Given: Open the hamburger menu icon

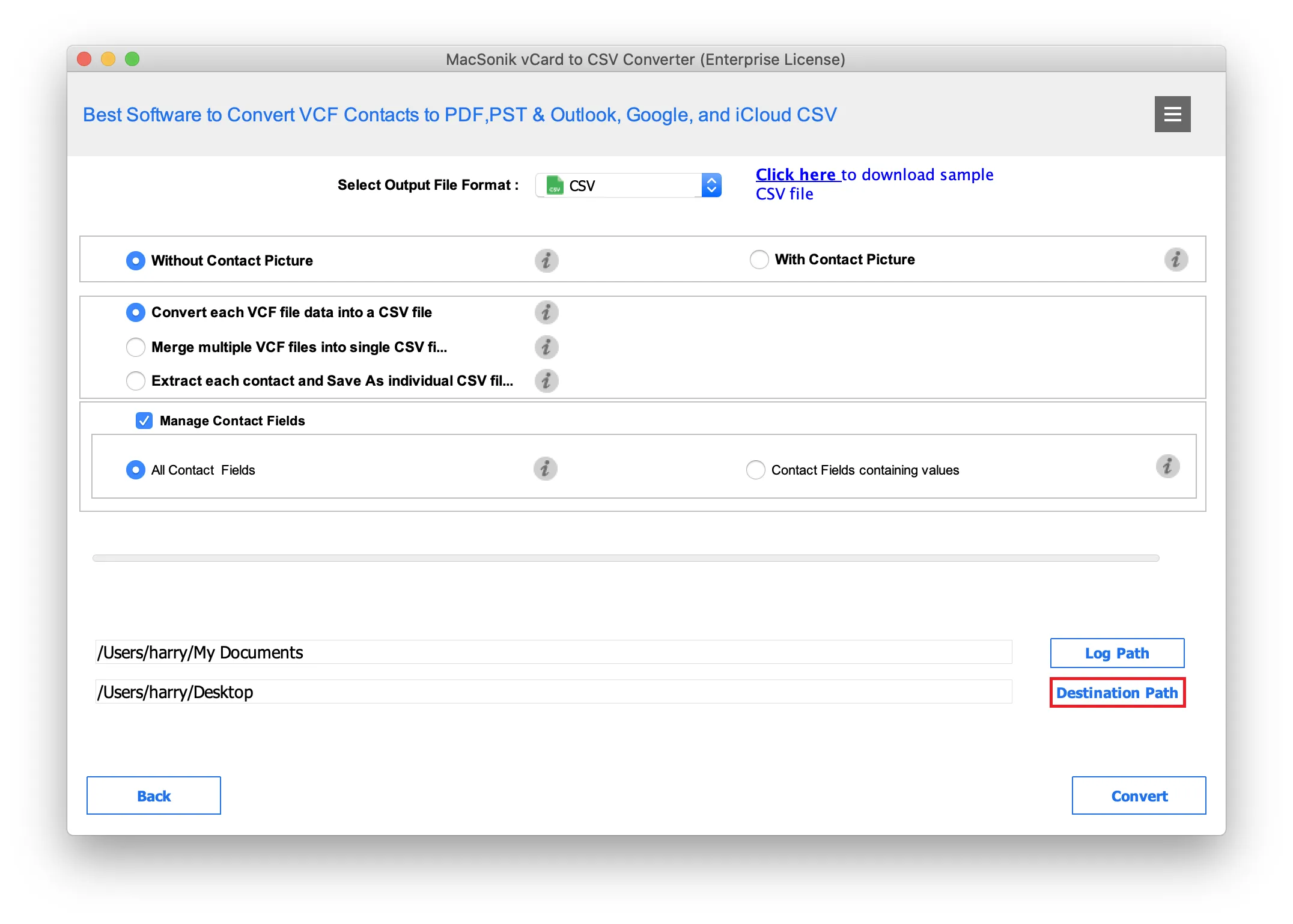Looking at the screenshot, I should coord(1172,114).
